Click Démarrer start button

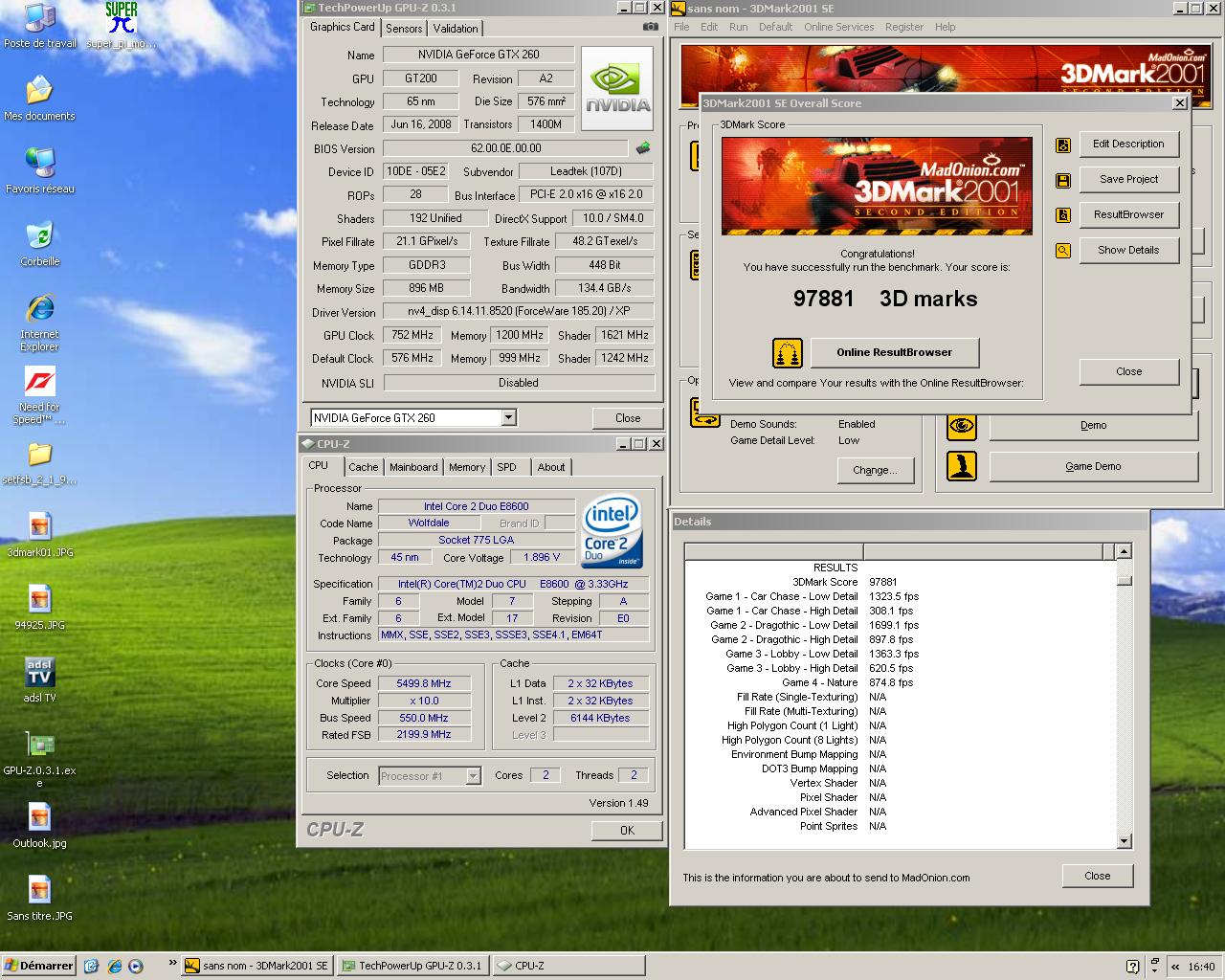pos(38,967)
